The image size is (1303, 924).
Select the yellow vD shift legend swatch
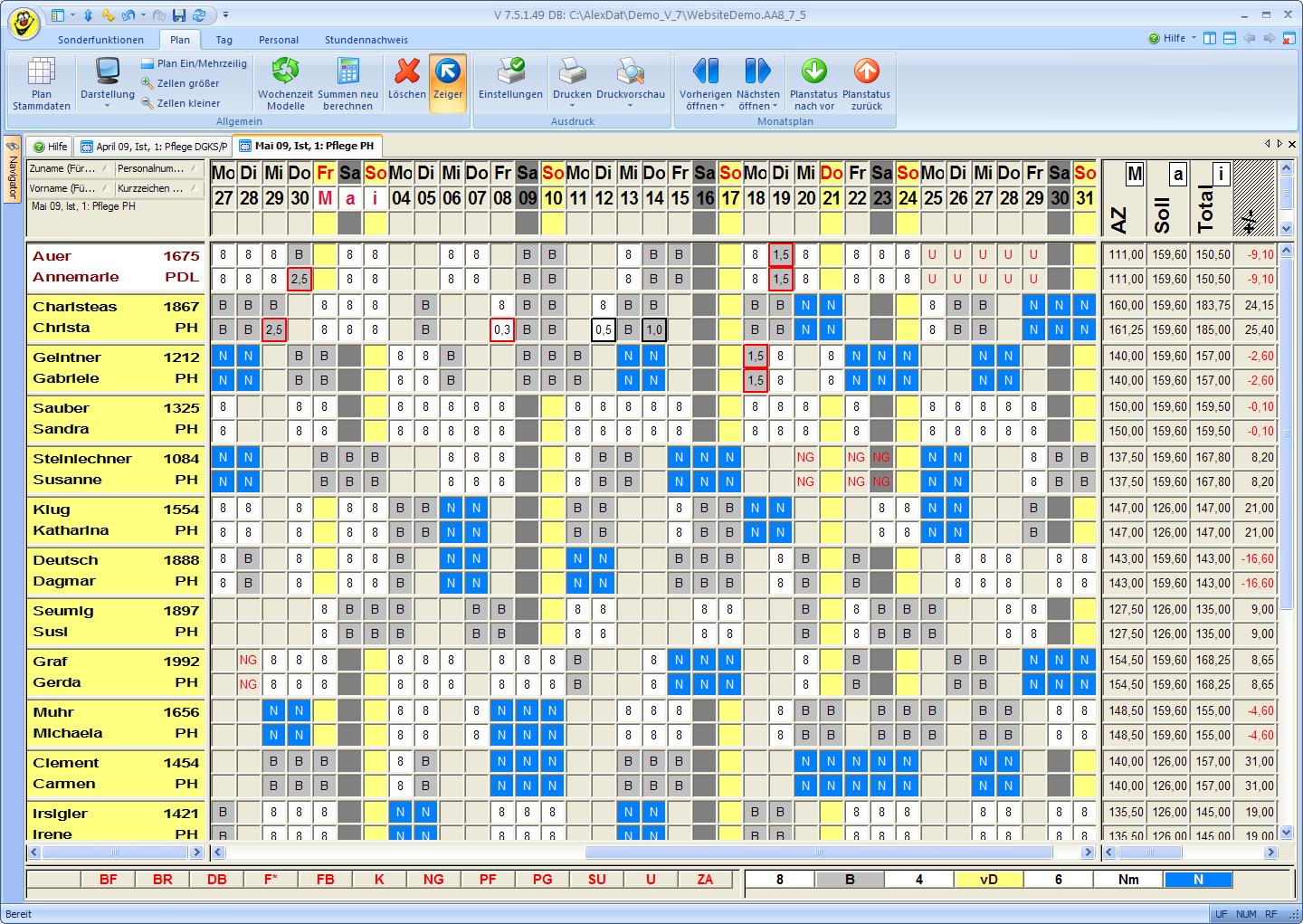(988, 879)
